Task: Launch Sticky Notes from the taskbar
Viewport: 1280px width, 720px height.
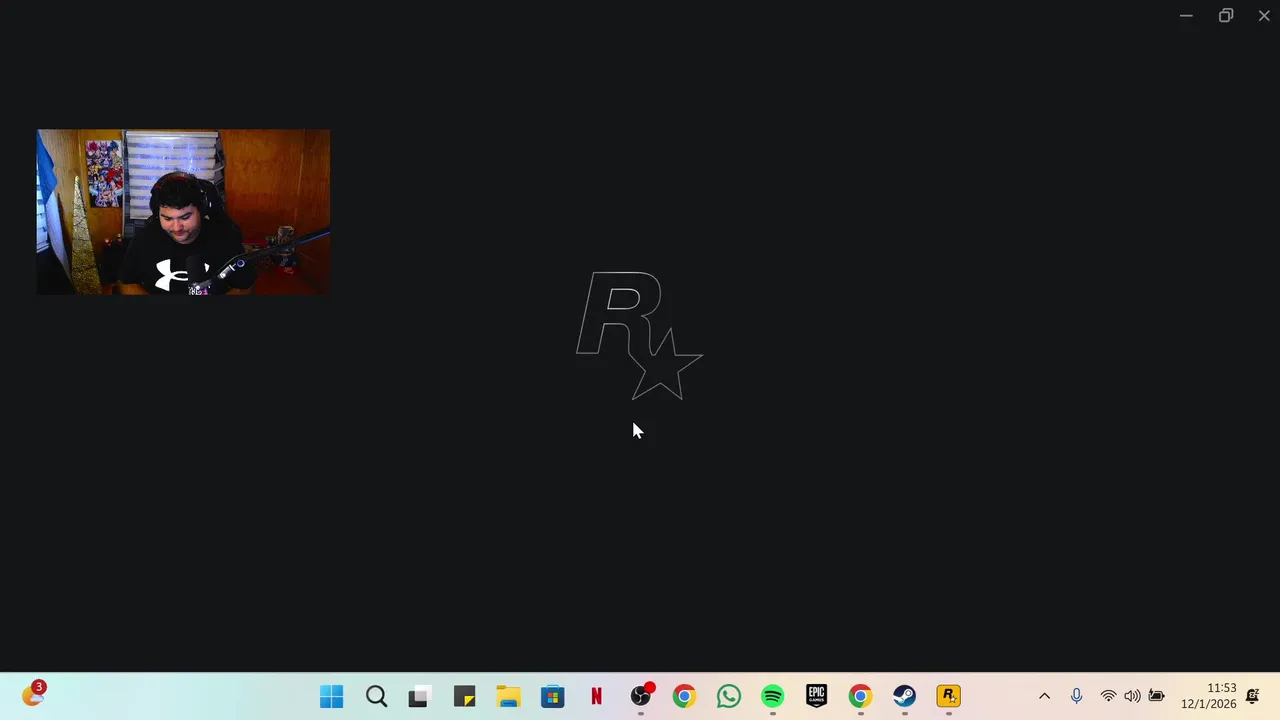Action: click(464, 696)
